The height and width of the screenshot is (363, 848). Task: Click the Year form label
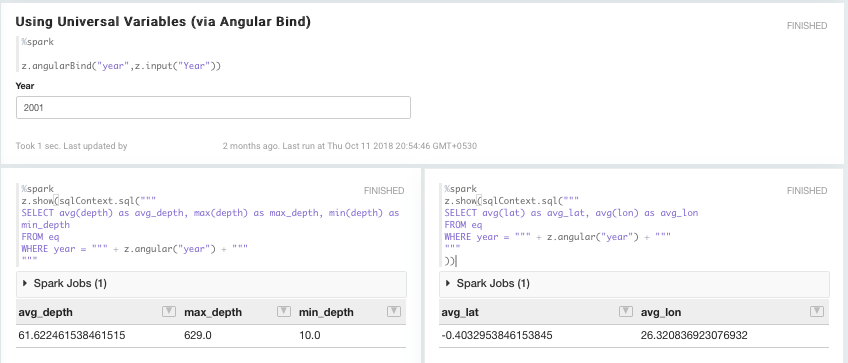coord(25,85)
